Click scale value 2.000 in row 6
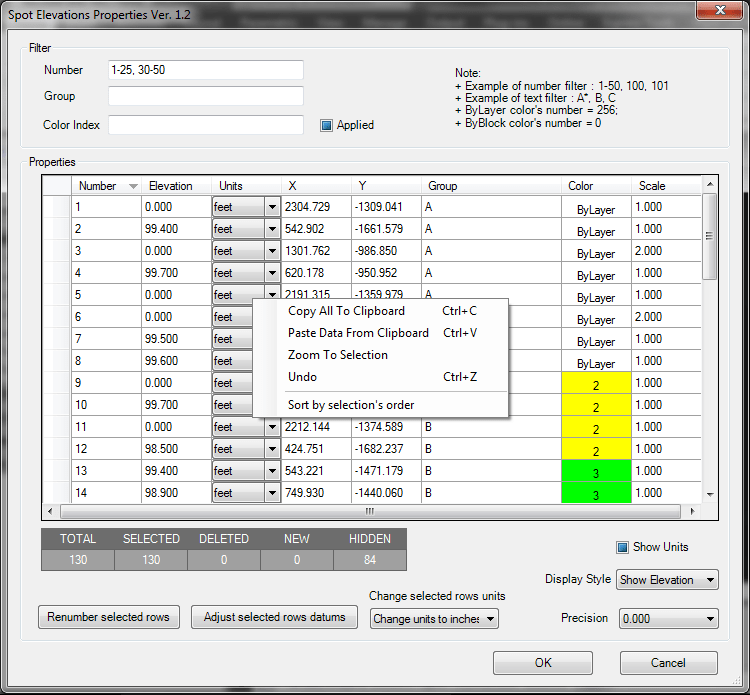 (x=666, y=317)
